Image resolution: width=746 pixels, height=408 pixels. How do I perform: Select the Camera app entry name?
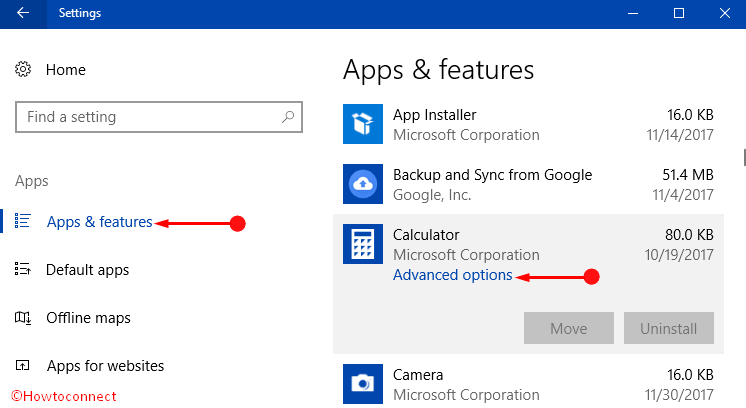[x=418, y=375]
